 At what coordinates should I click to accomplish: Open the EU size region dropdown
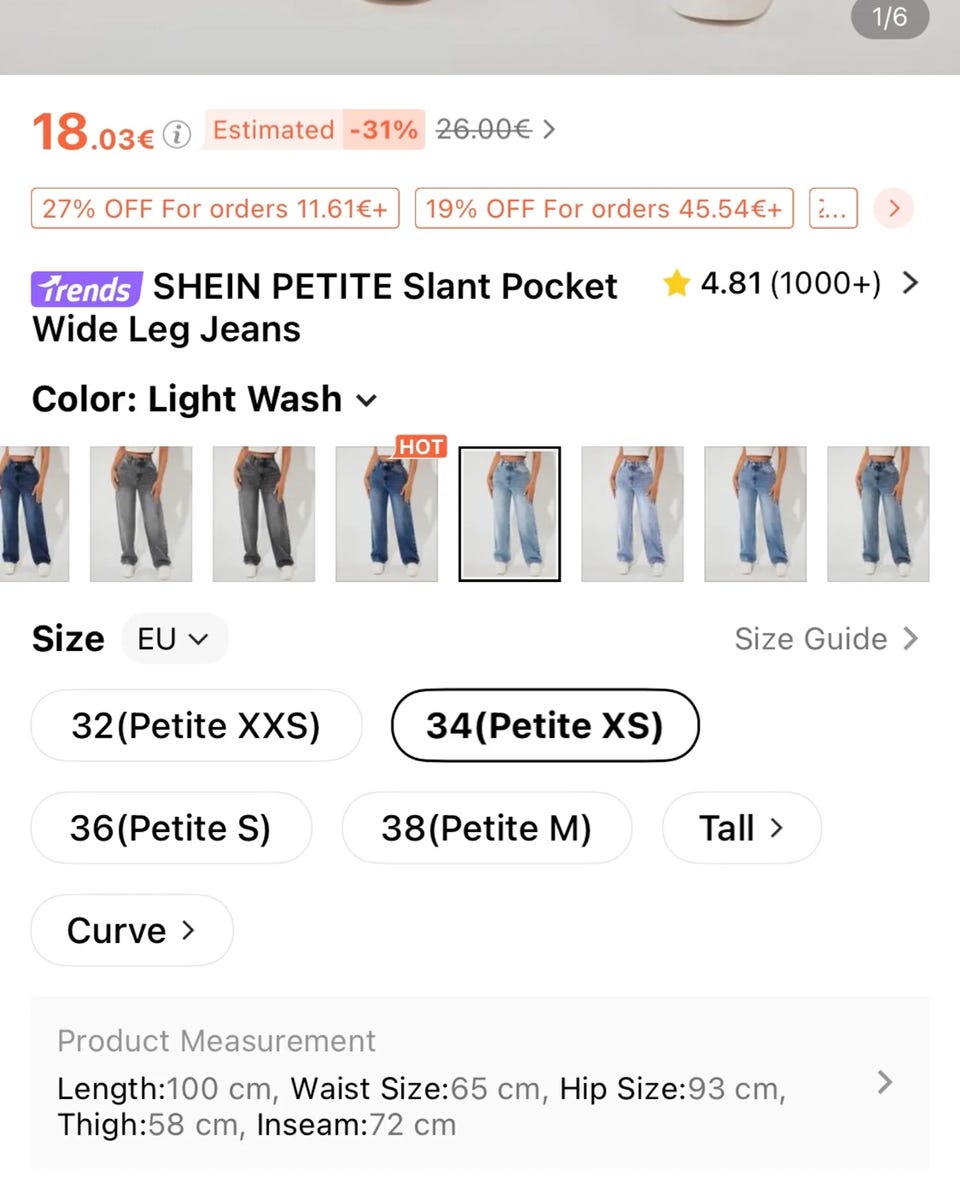point(174,639)
